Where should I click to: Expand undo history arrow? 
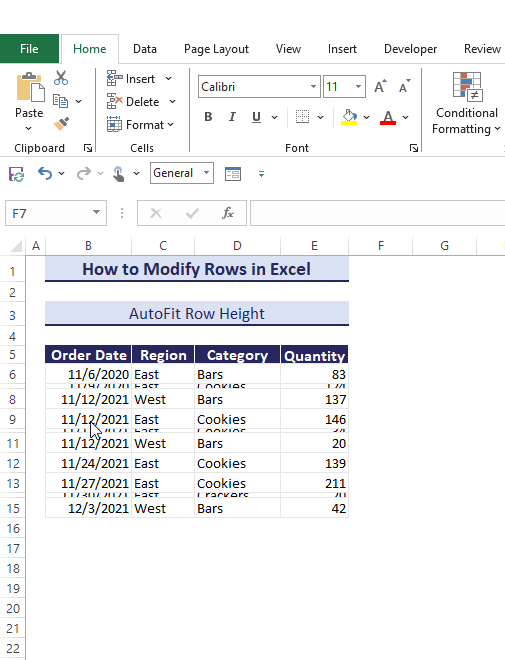pos(61,173)
